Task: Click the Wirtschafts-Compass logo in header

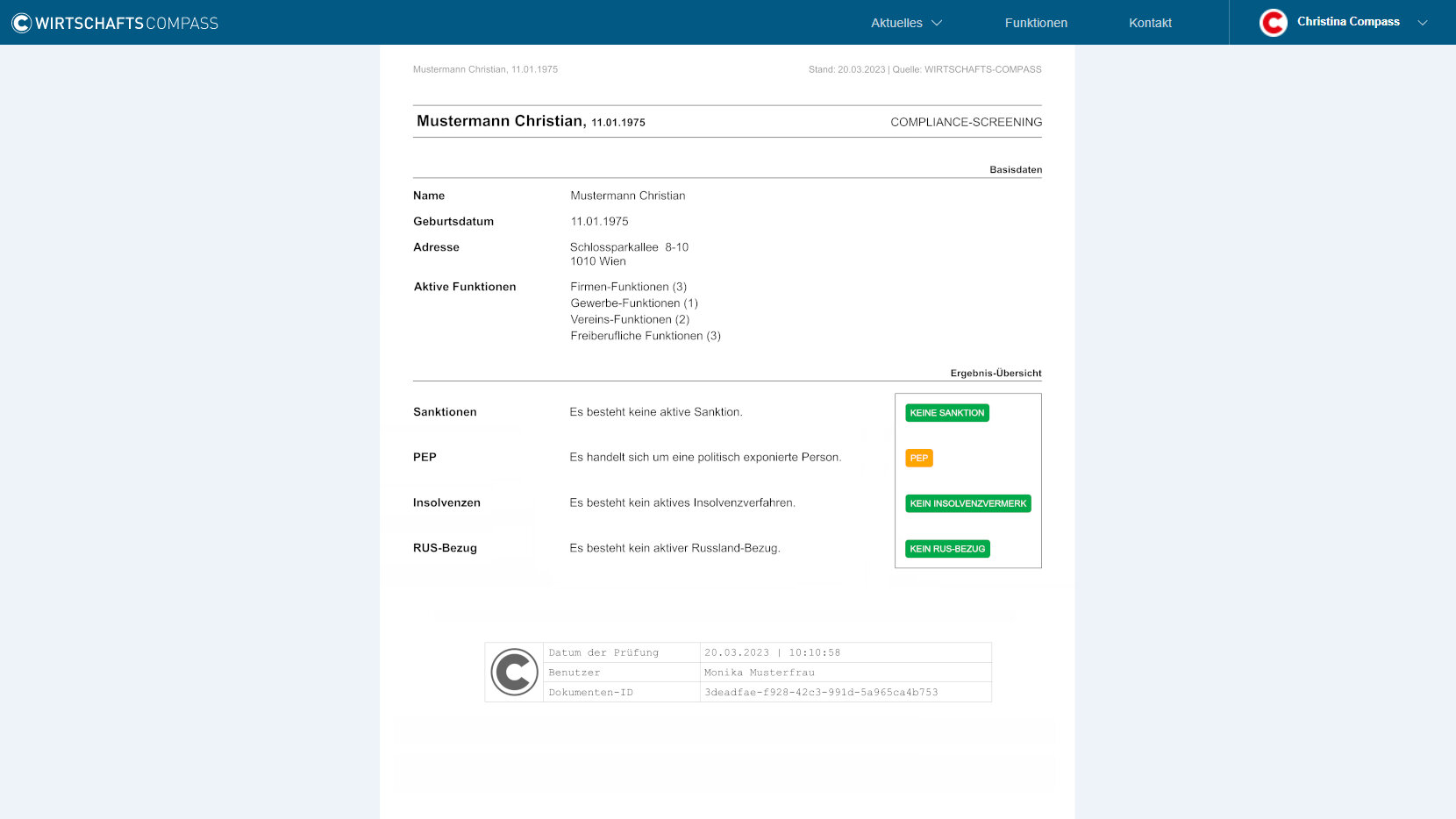Action: pyautogui.click(x=115, y=23)
